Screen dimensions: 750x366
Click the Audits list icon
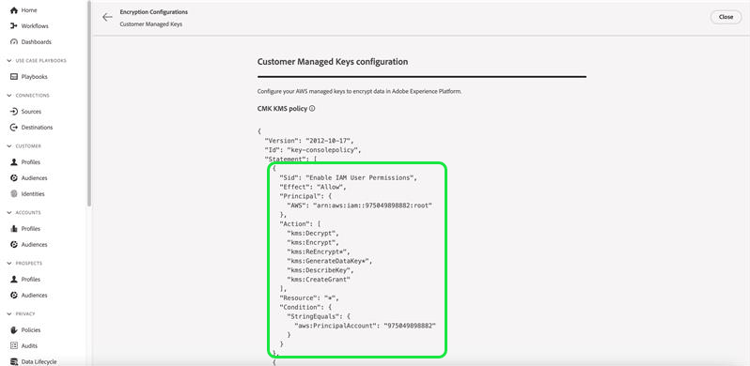coord(14,345)
